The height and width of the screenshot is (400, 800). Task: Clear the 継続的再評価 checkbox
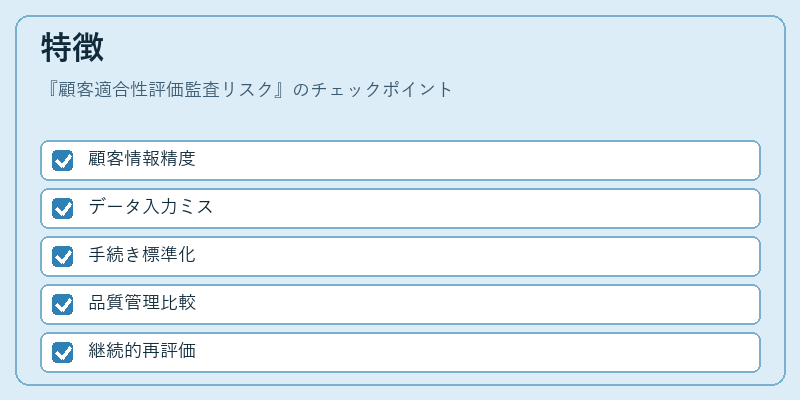click(62, 353)
